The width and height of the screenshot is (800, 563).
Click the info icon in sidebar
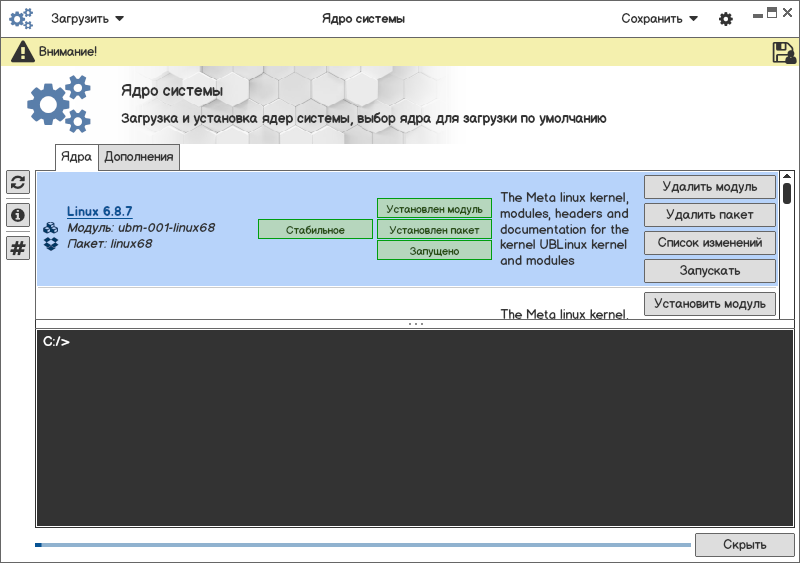[x=18, y=215]
